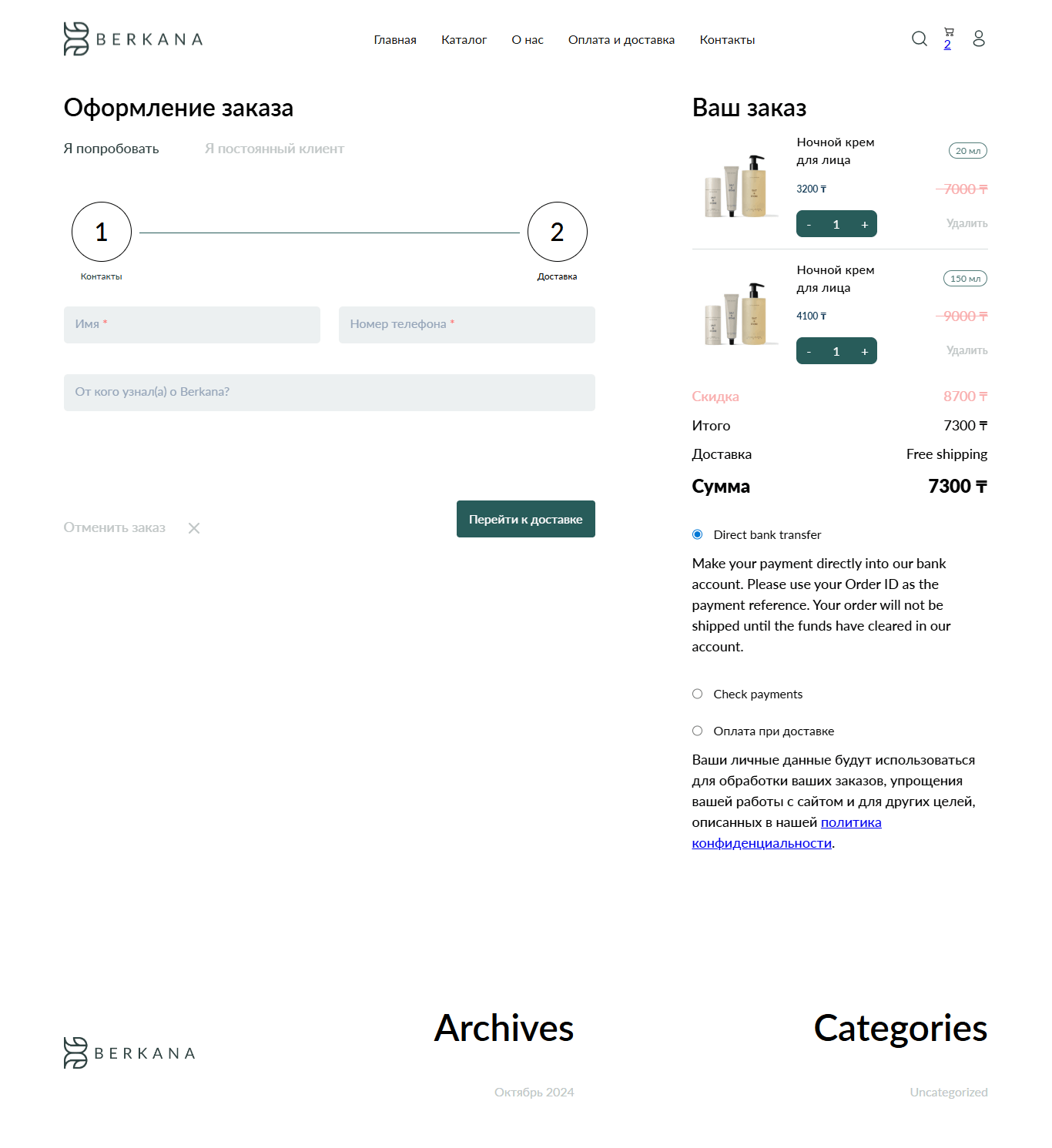The image size is (1052, 1148).
Task: Open Оплата и доставка menu item
Action: (621, 40)
